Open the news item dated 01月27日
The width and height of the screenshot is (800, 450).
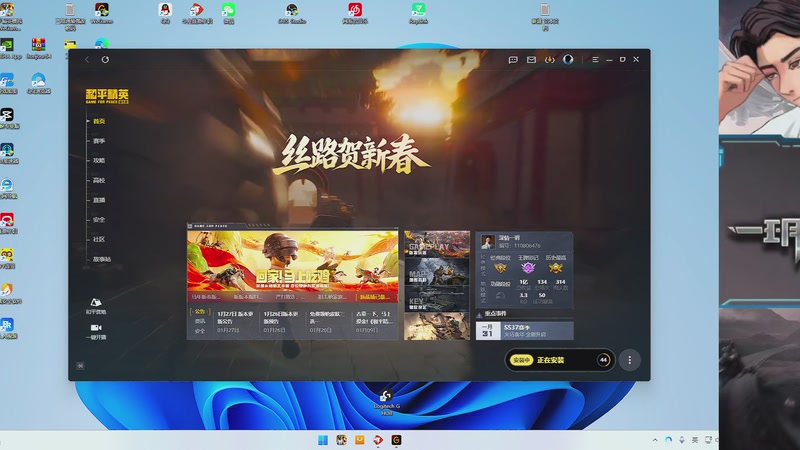[235, 321]
